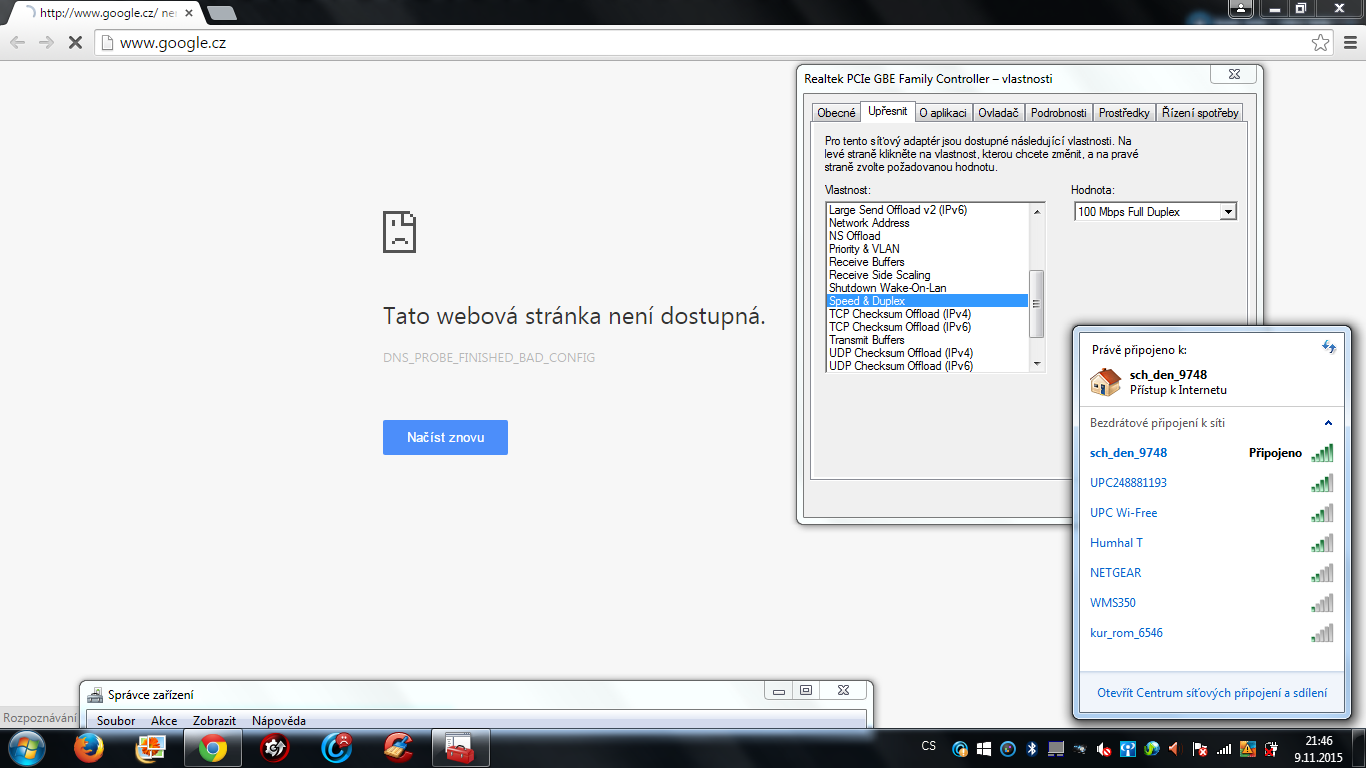Click the Chrome user profile icon
Viewport: 1366px width, 768px height.
[1241, 8]
